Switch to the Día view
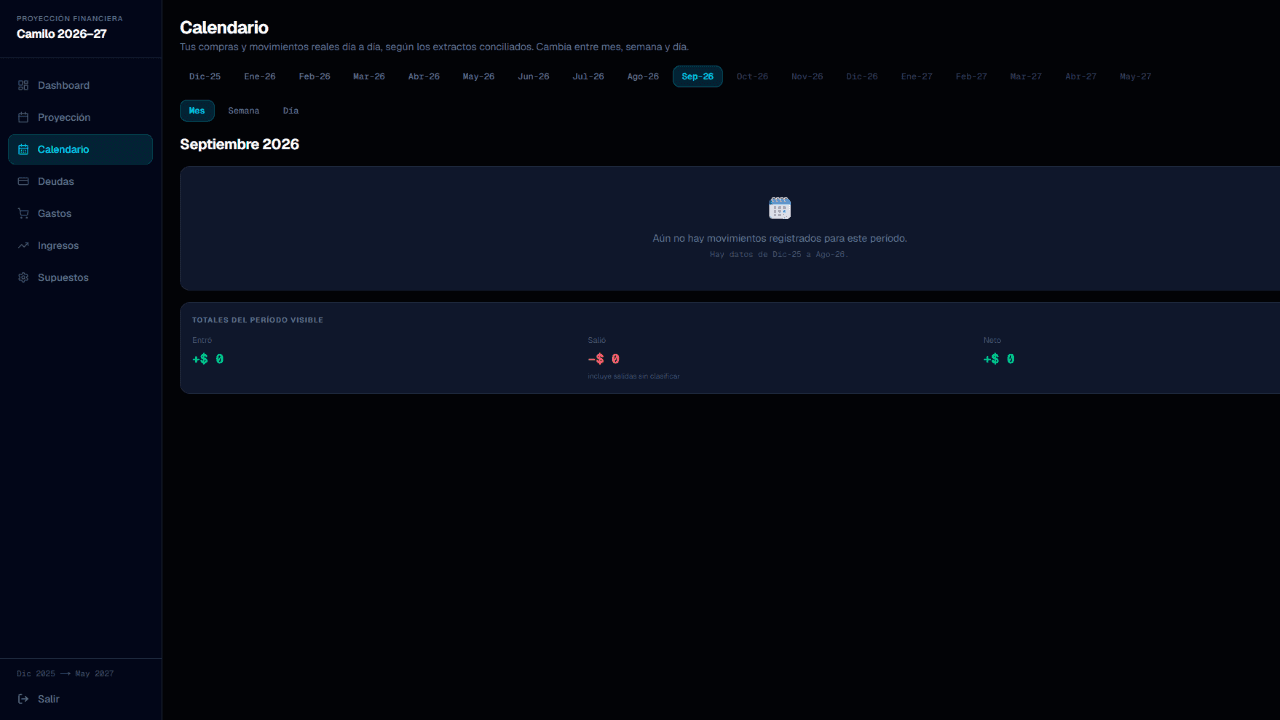1280x720 pixels. point(291,110)
